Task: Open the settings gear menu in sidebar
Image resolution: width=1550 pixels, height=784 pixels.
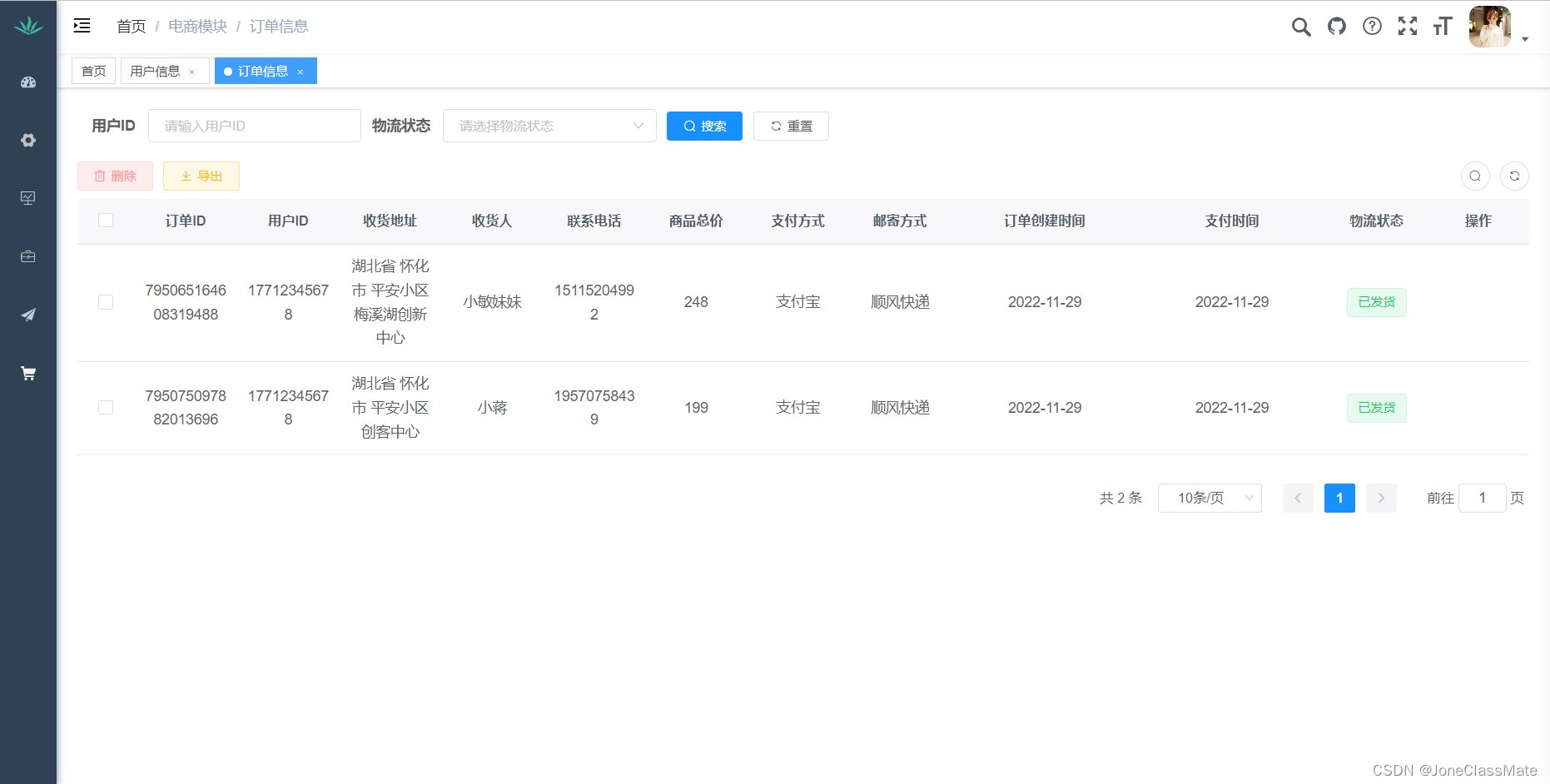Action: pyautogui.click(x=28, y=140)
